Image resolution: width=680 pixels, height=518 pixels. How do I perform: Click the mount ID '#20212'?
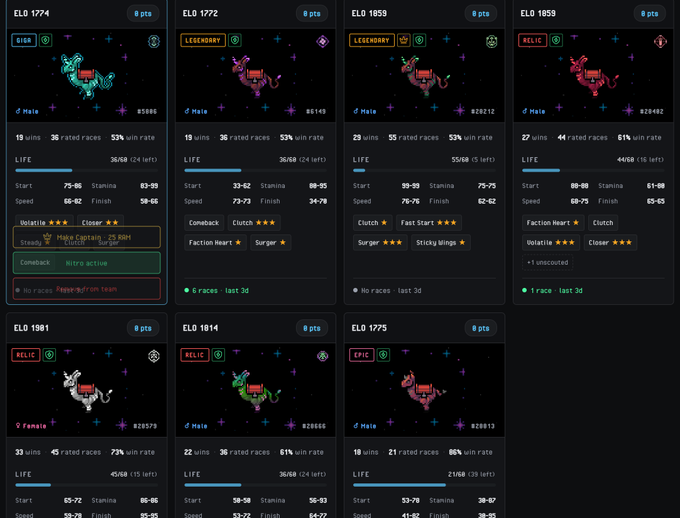(x=483, y=111)
